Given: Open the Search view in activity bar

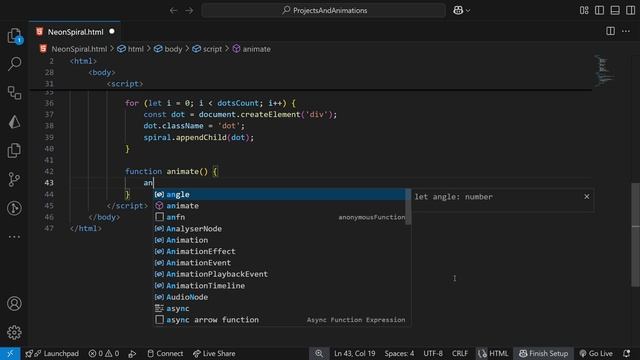Looking at the screenshot, I should [15, 64].
